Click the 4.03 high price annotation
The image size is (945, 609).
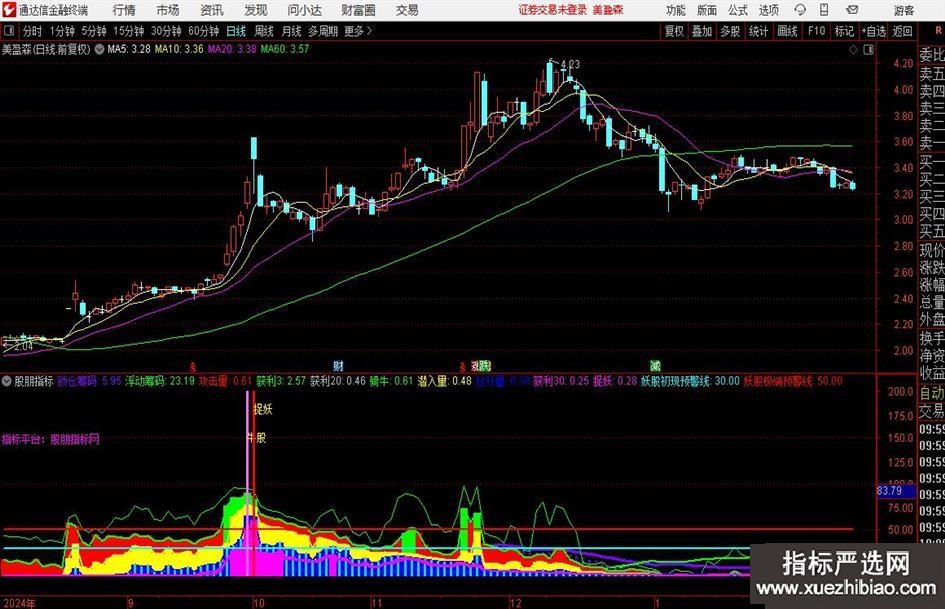570,64
